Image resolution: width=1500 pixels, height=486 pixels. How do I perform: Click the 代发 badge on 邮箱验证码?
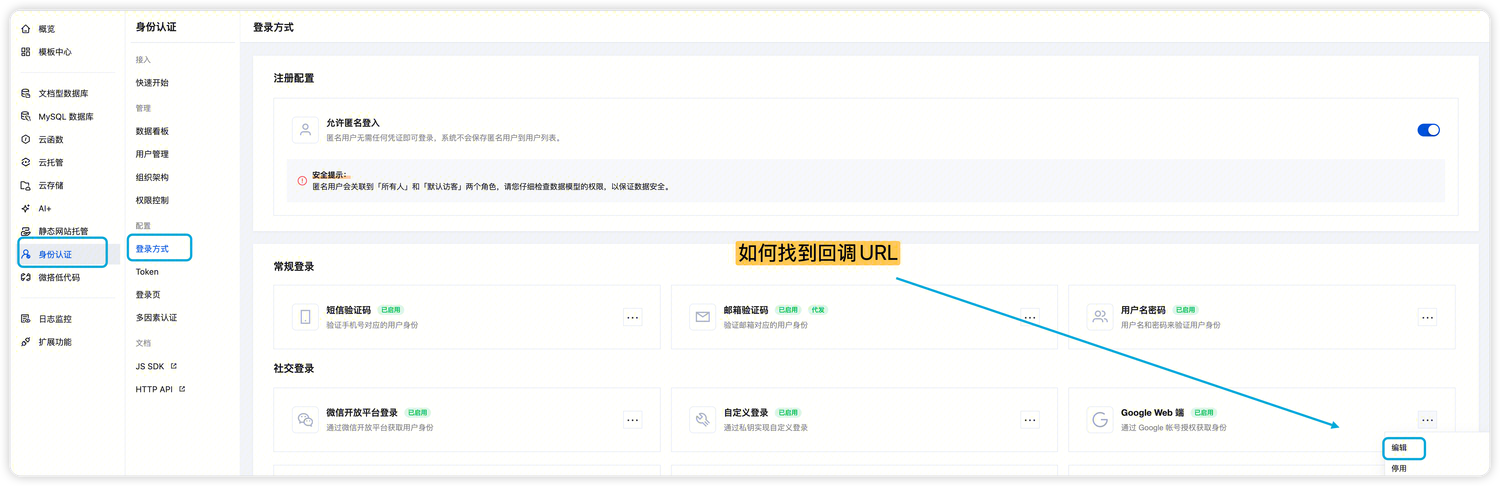pyautogui.click(x=818, y=310)
